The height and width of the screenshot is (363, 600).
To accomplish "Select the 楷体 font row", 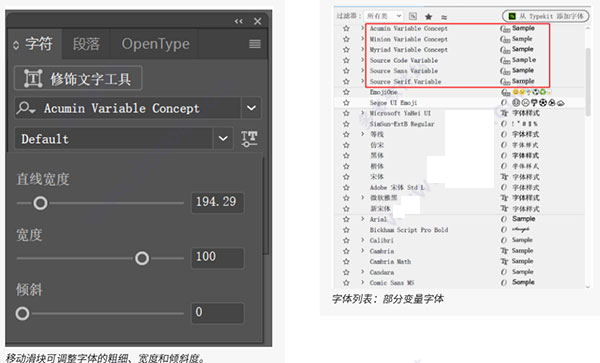I will [459, 166].
